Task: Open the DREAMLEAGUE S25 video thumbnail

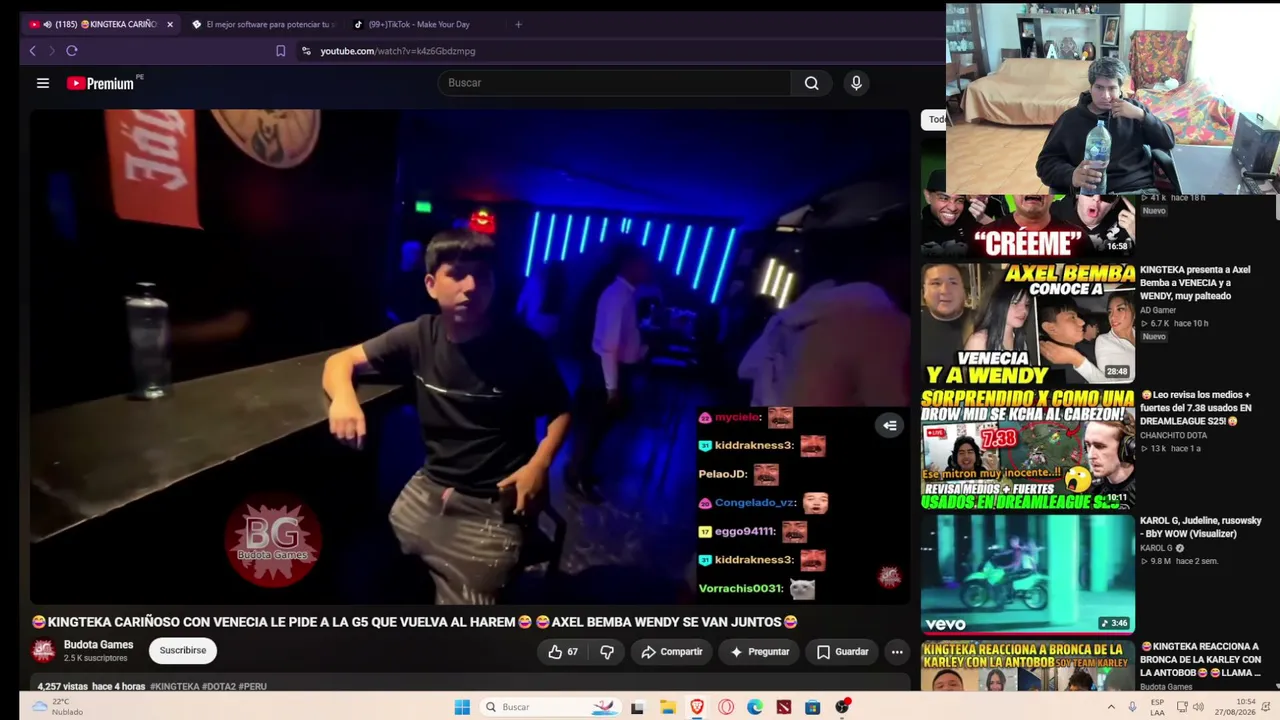Action: click(x=1028, y=449)
